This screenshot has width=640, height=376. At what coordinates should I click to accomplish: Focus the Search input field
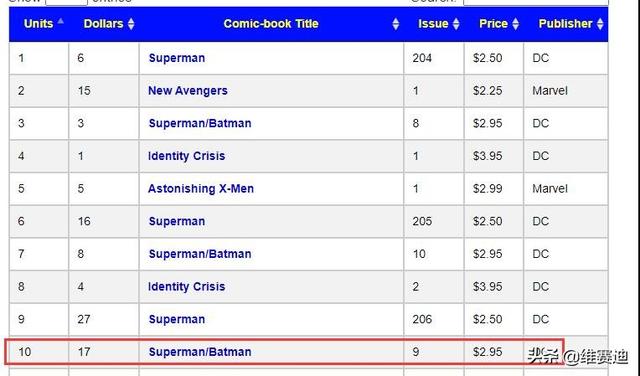(536, 2)
